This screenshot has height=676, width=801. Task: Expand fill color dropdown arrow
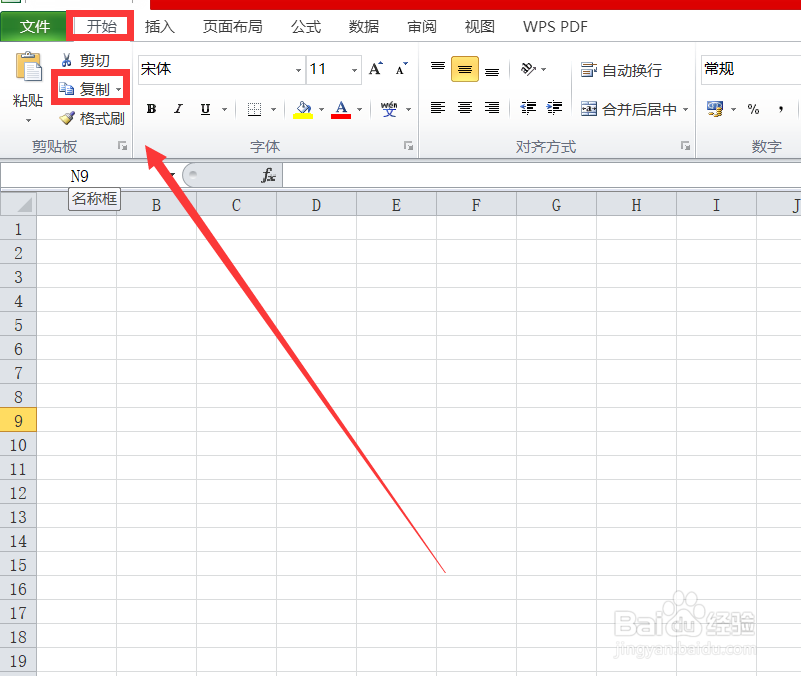click(x=321, y=109)
